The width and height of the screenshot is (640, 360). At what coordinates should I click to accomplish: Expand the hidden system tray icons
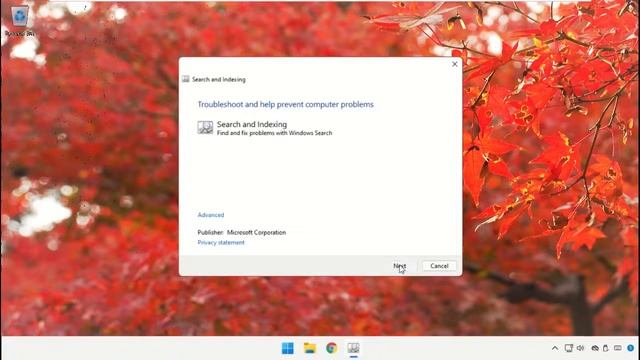pyautogui.click(x=555, y=348)
